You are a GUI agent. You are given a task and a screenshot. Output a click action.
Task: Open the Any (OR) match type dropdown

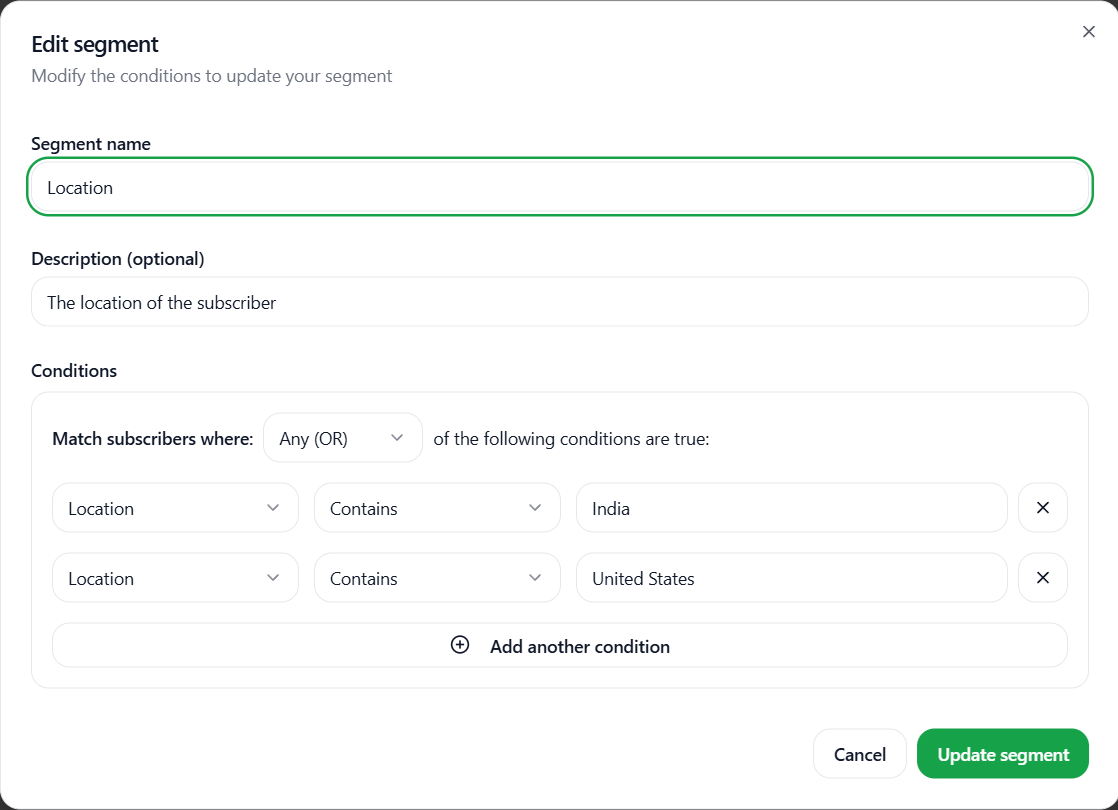[x=342, y=437]
